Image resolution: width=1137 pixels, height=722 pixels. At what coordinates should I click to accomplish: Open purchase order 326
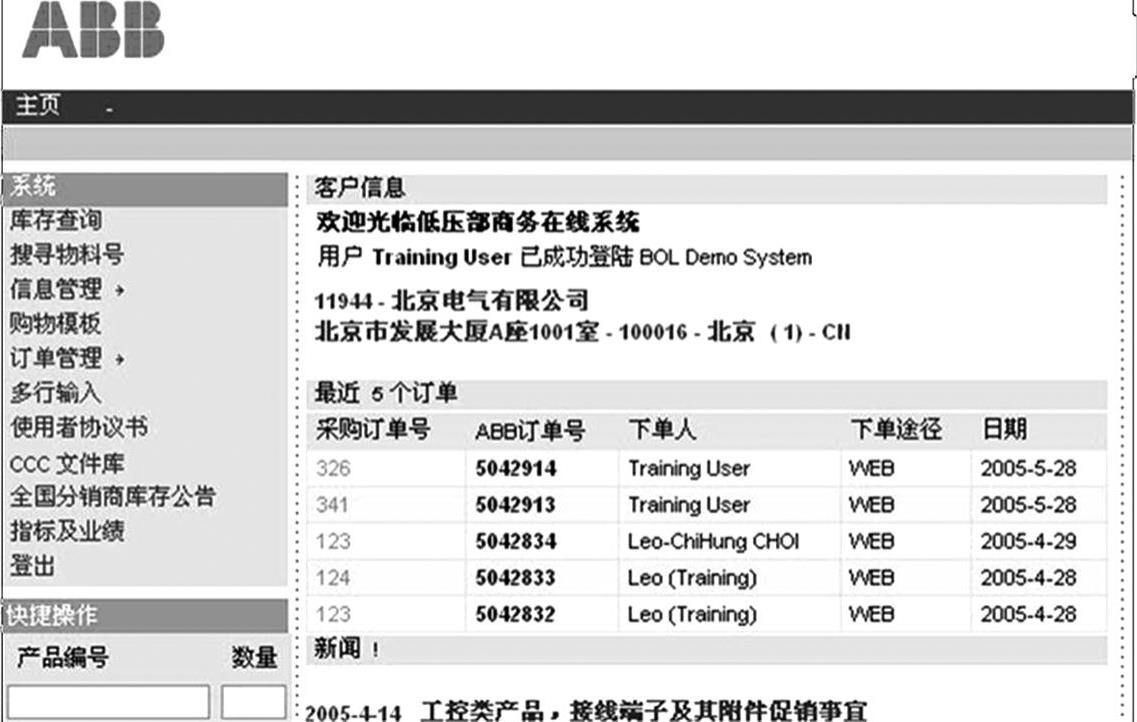point(333,468)
